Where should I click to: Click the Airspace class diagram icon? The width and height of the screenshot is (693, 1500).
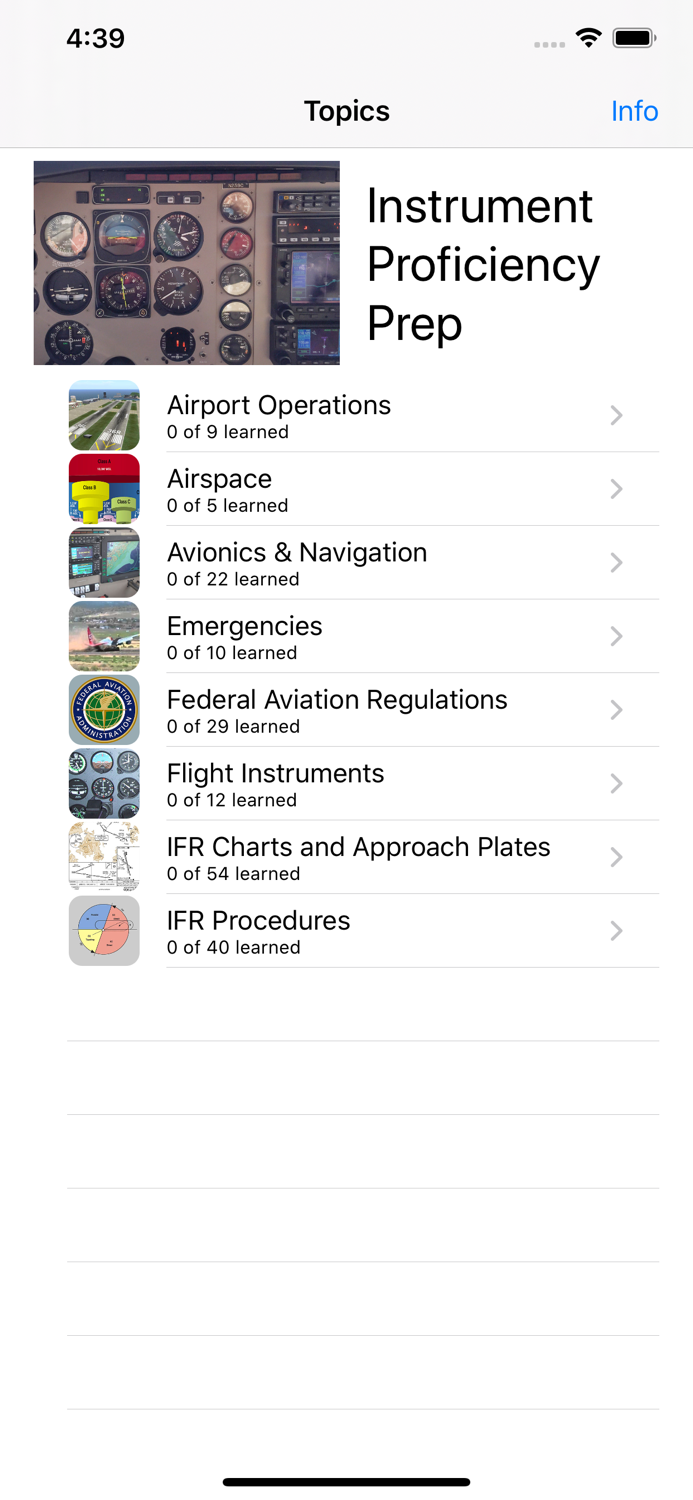104,489
